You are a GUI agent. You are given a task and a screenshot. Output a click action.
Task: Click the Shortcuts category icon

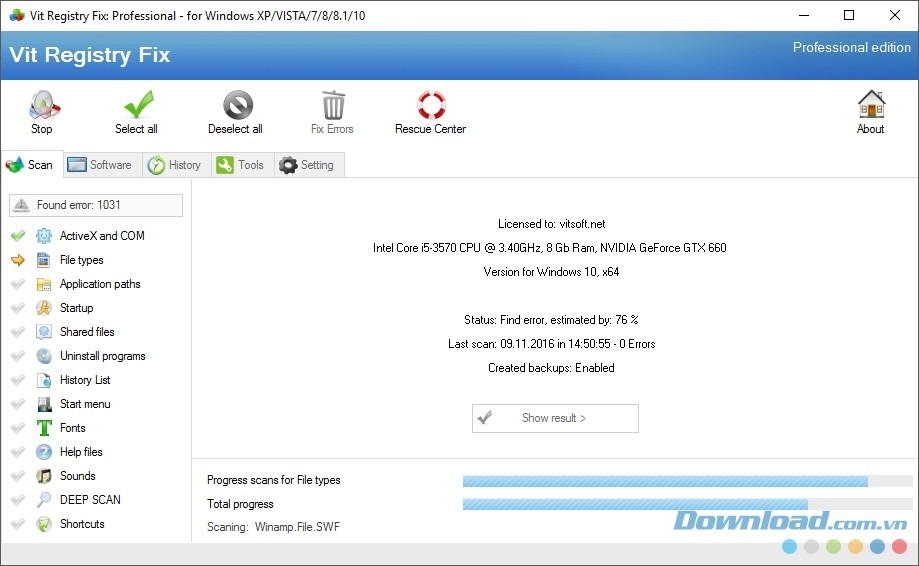point(44,524)
